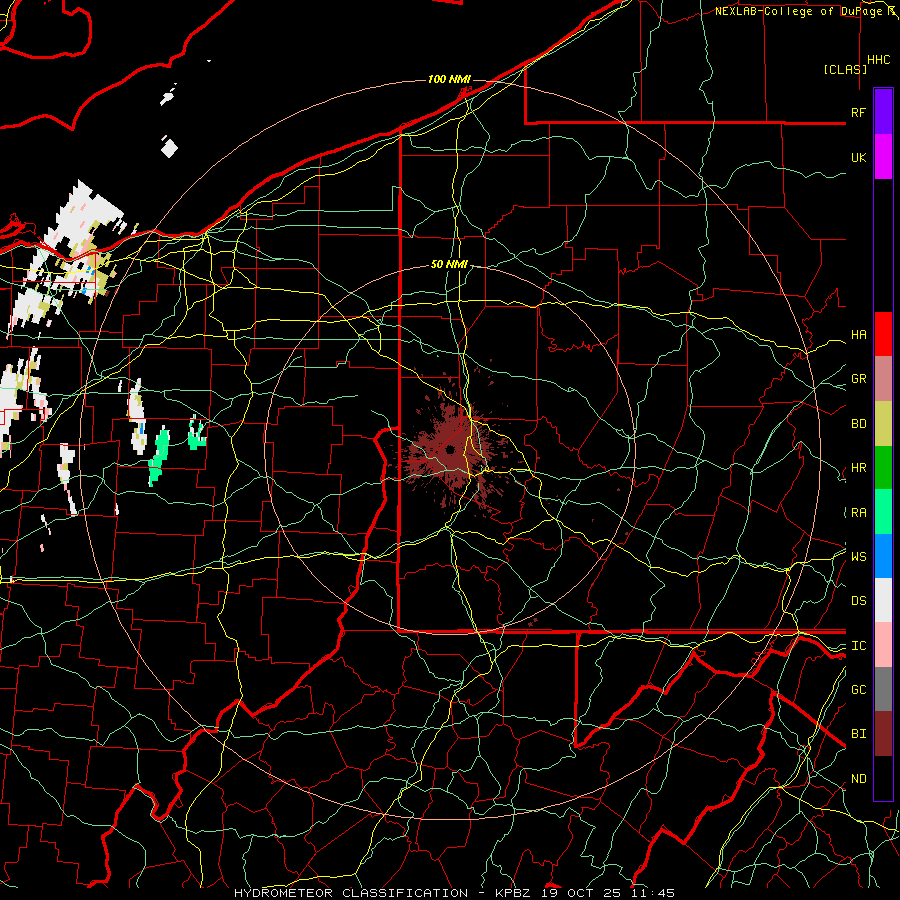Click the purple RF legend color swatch

click(x=883, y=112)
